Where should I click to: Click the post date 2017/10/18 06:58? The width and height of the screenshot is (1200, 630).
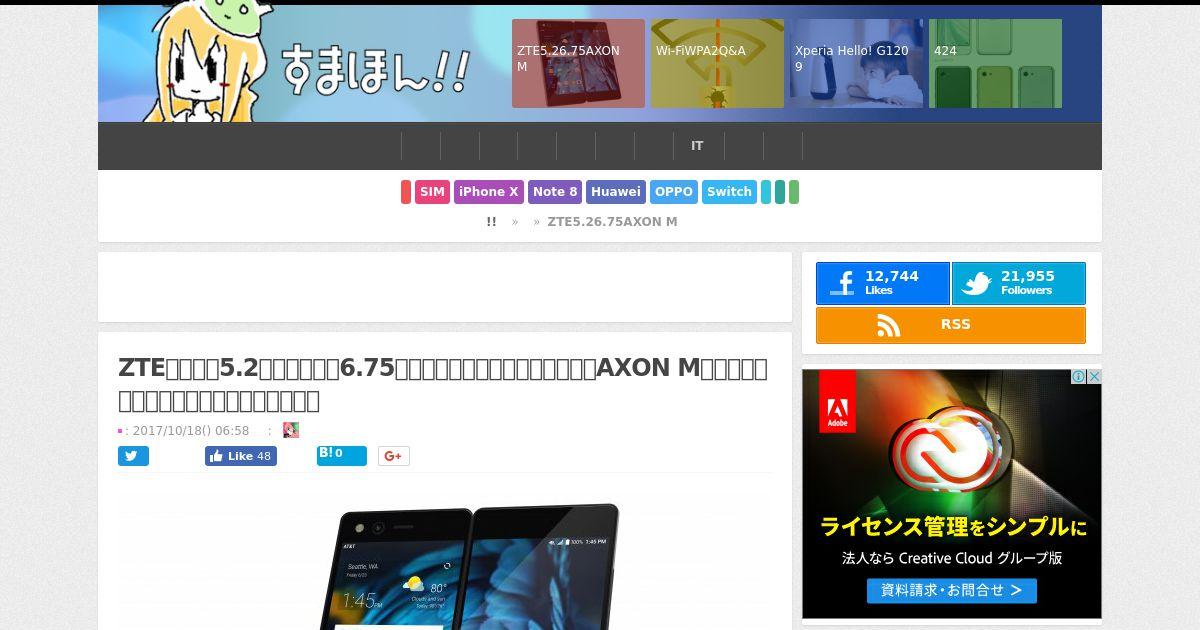(x=191, y=431)
